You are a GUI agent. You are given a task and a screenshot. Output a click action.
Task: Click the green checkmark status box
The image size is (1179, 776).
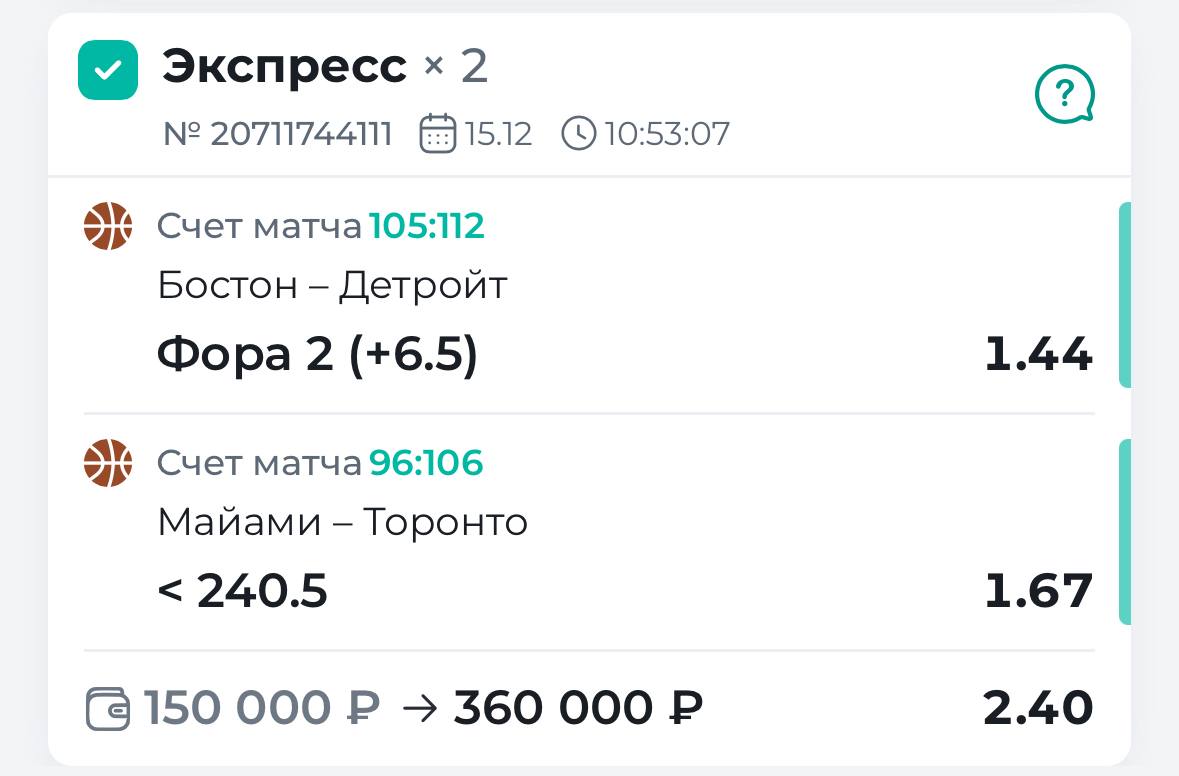tap(108, 70)
